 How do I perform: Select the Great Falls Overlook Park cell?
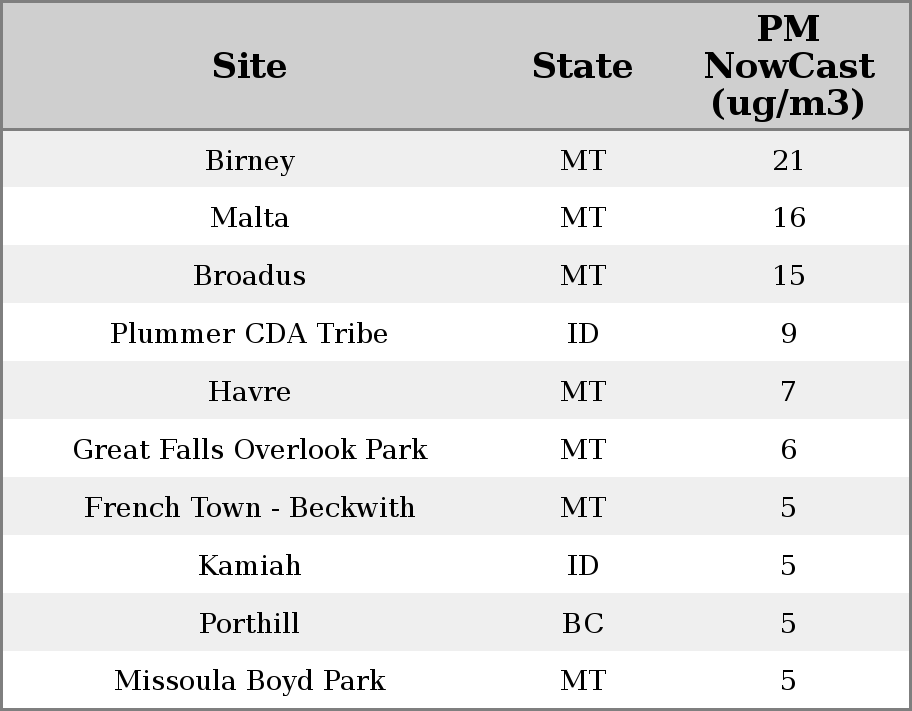click(249, 450)
